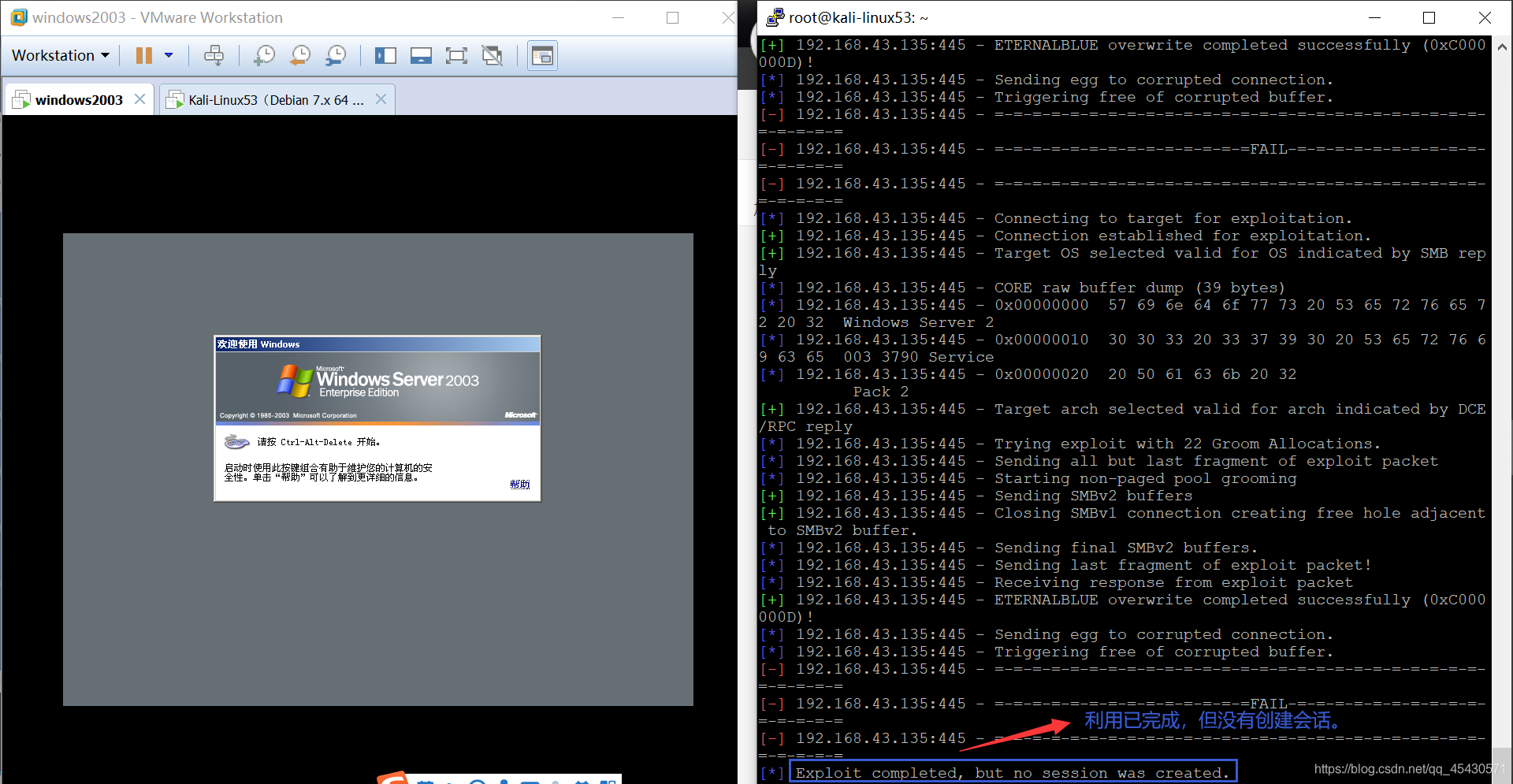Image resolution: width=1513 pixels, height=784 pixels.
Task: Close the windows2003 tab
Action: 139,99
